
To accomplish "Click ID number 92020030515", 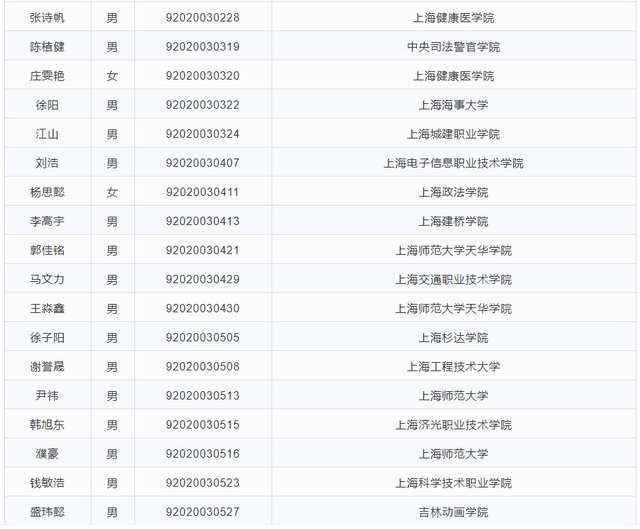I will pos(202,425).
